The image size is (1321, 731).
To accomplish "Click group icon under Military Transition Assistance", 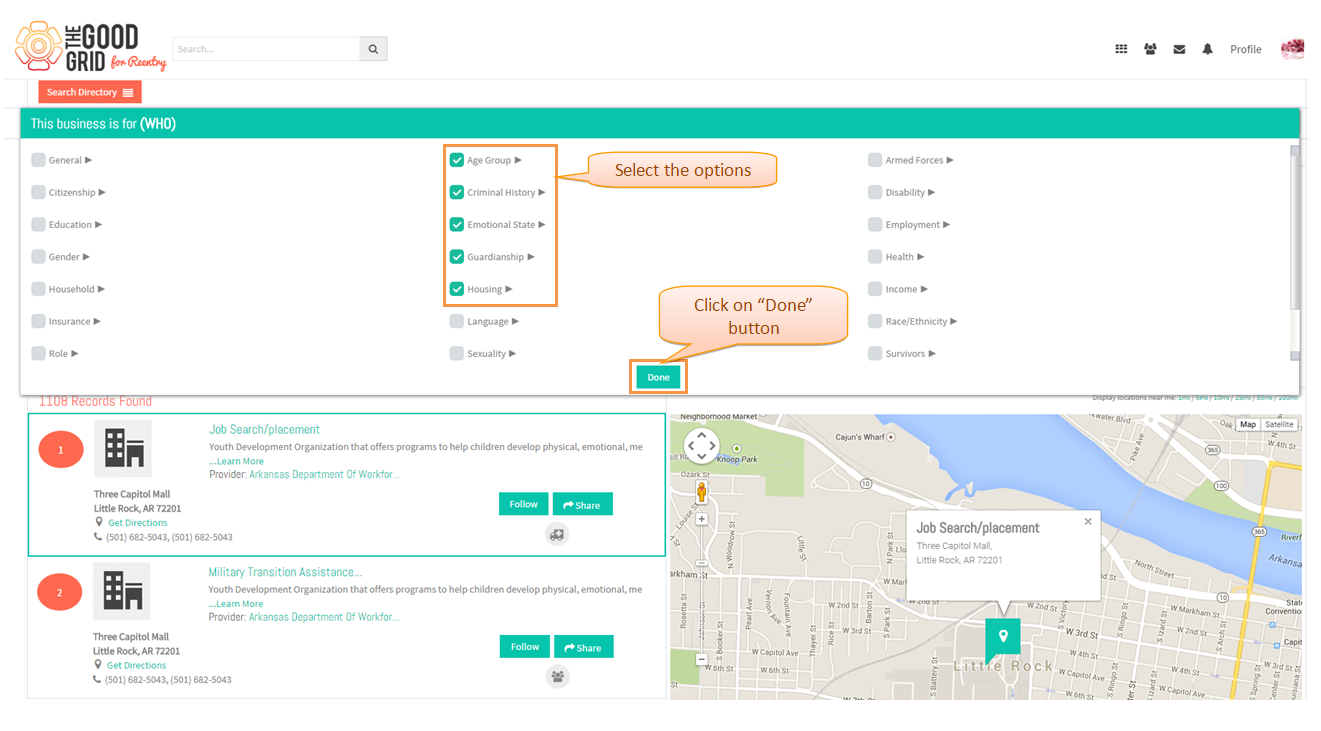I will click(x=557, y=677).
